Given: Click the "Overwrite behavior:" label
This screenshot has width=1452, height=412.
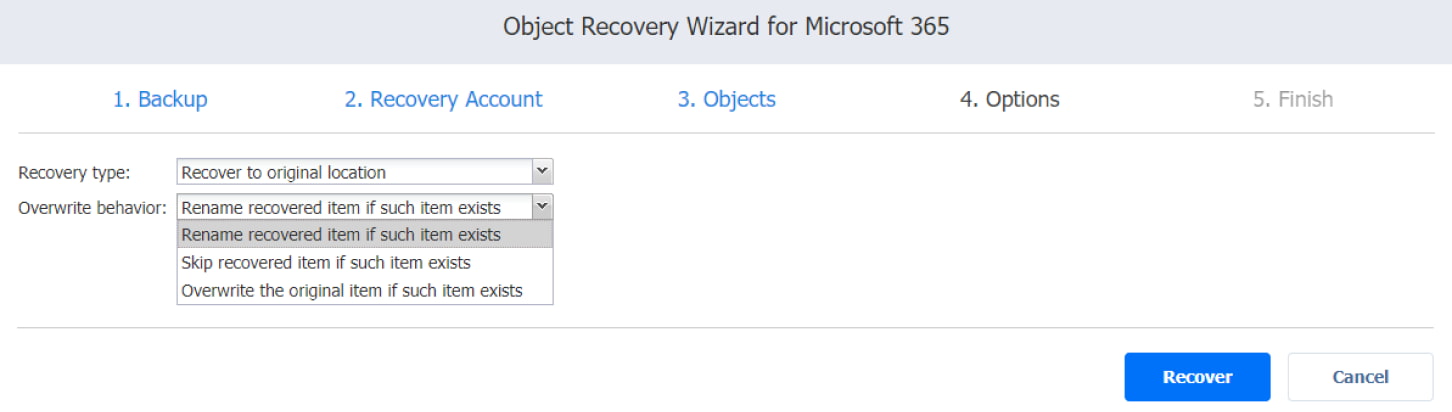Looking at the screenshot, I should (x=93, y=208).
